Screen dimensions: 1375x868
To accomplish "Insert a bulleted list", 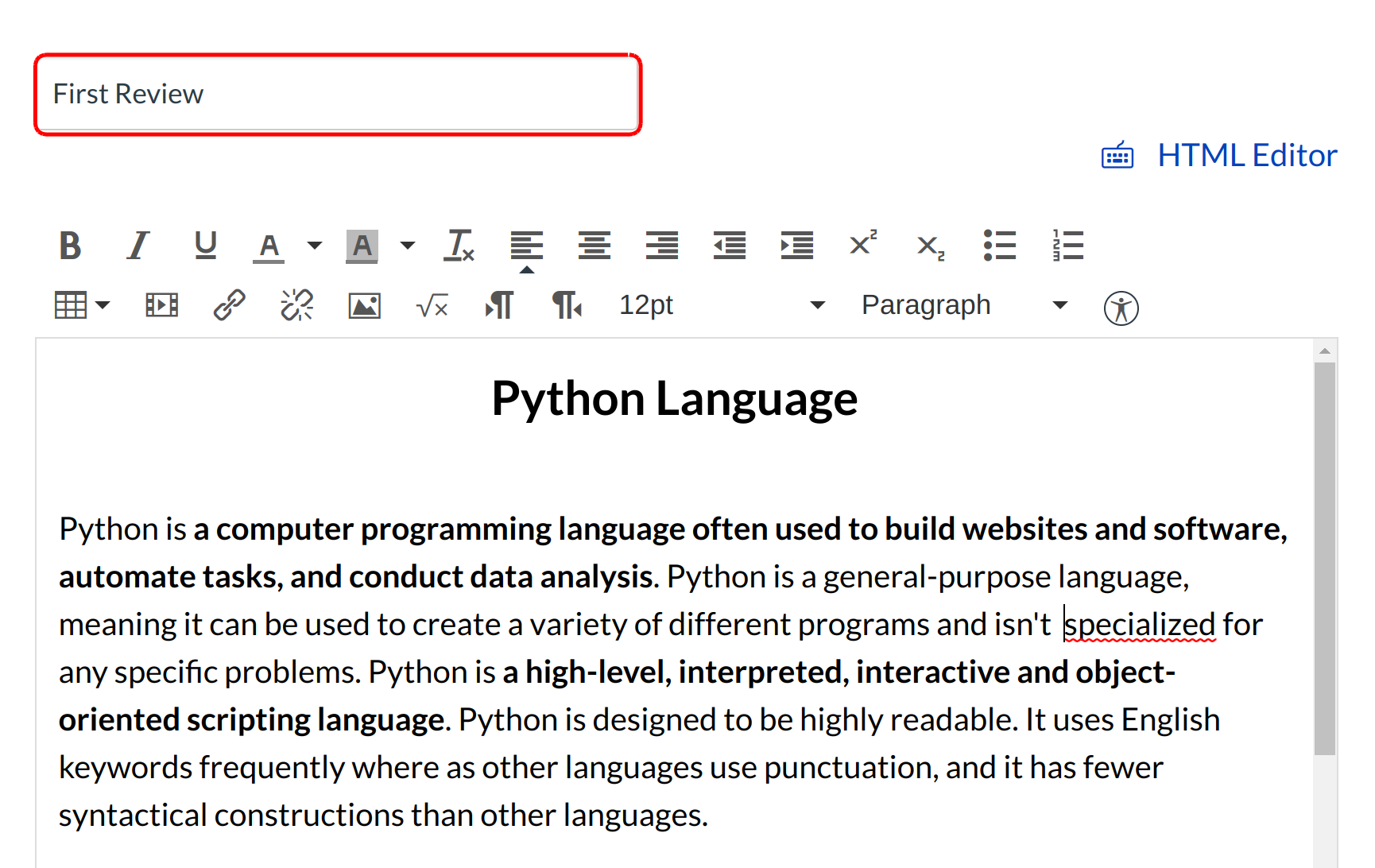I will [999, 246].
